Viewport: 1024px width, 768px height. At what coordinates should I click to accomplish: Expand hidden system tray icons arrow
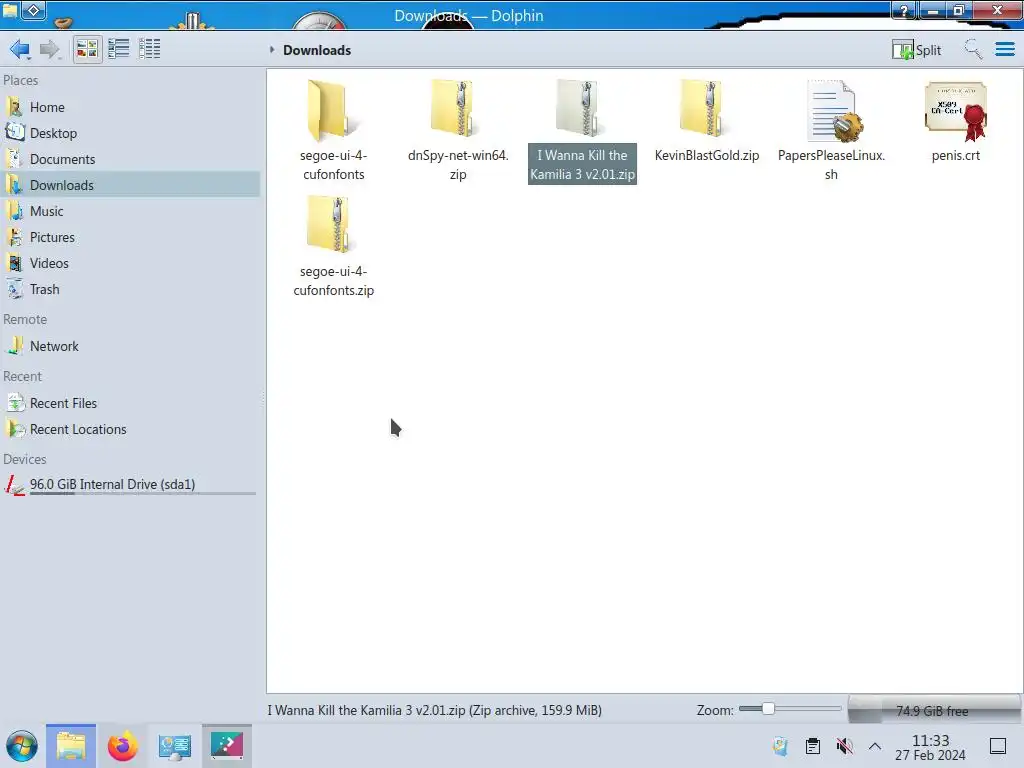coord(875,746)
